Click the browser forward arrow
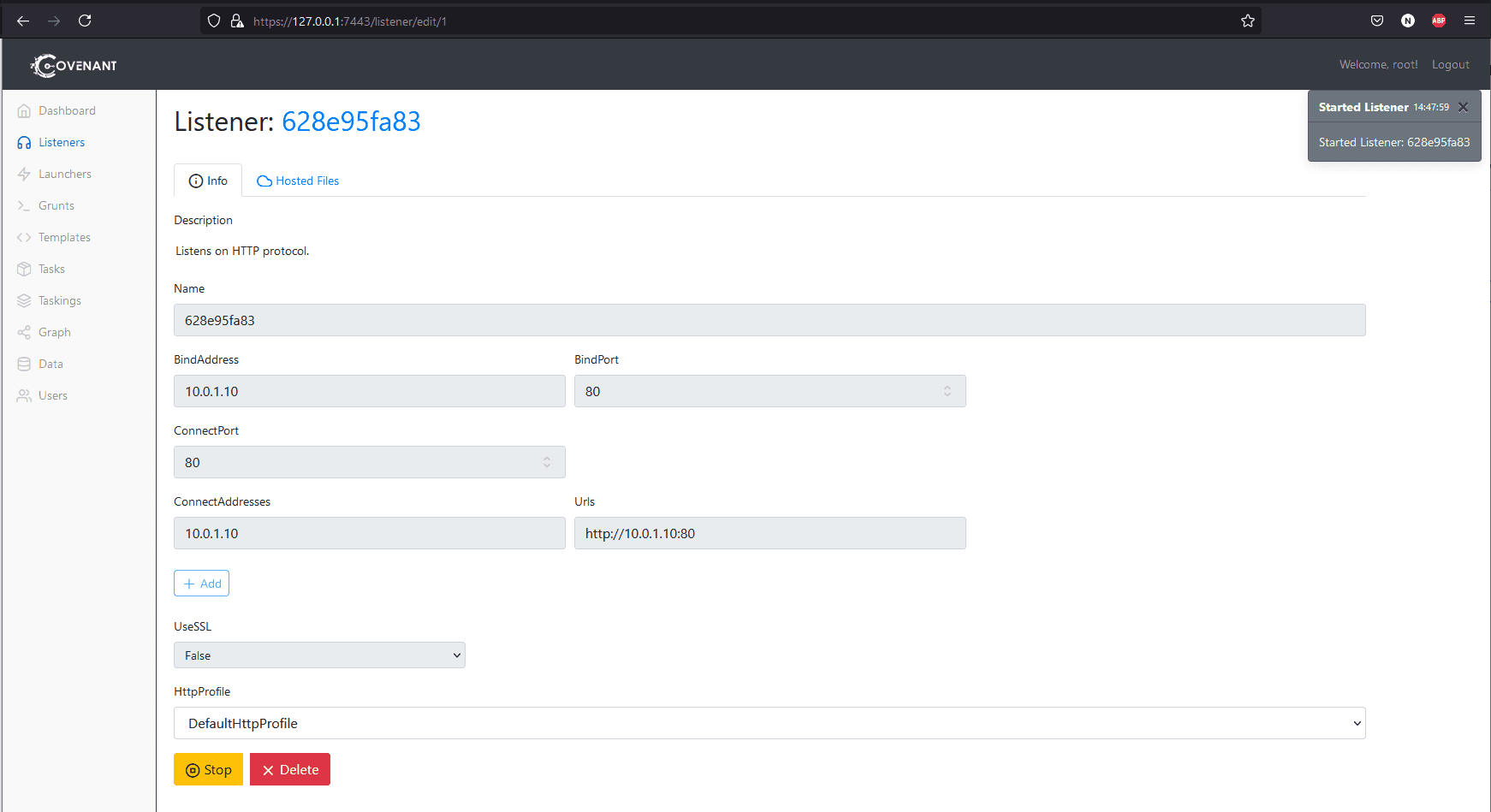The height and width of the screenshot is (812, 1491). [54, 21]
